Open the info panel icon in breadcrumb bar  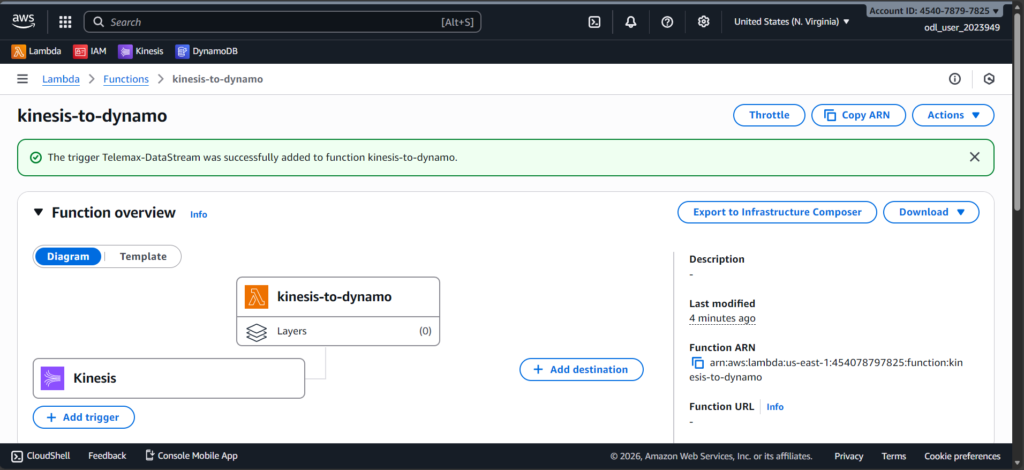[x=954, y=79]
